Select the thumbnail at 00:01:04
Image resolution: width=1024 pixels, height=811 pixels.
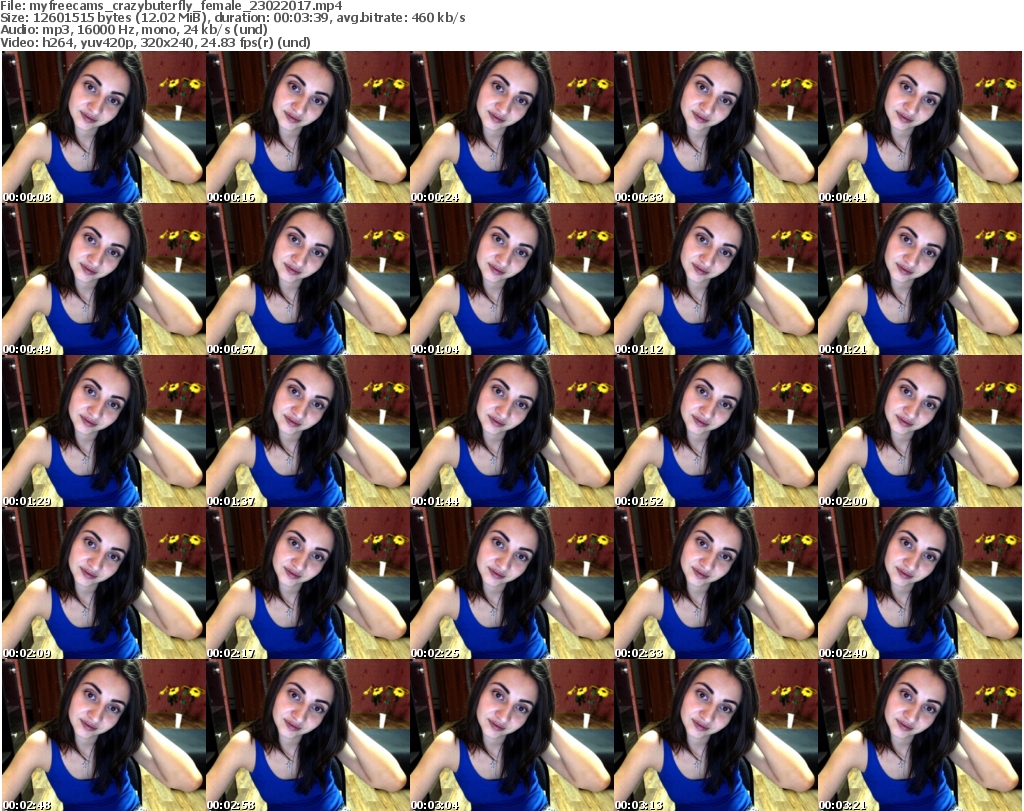pos(511,279)
